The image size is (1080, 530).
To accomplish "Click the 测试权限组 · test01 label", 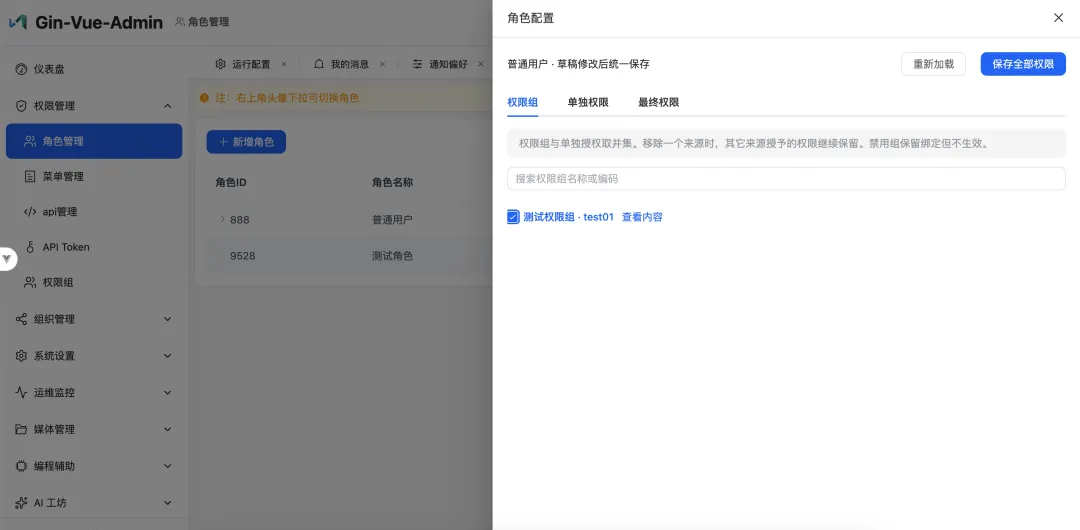I will click(x=568, y=217).
